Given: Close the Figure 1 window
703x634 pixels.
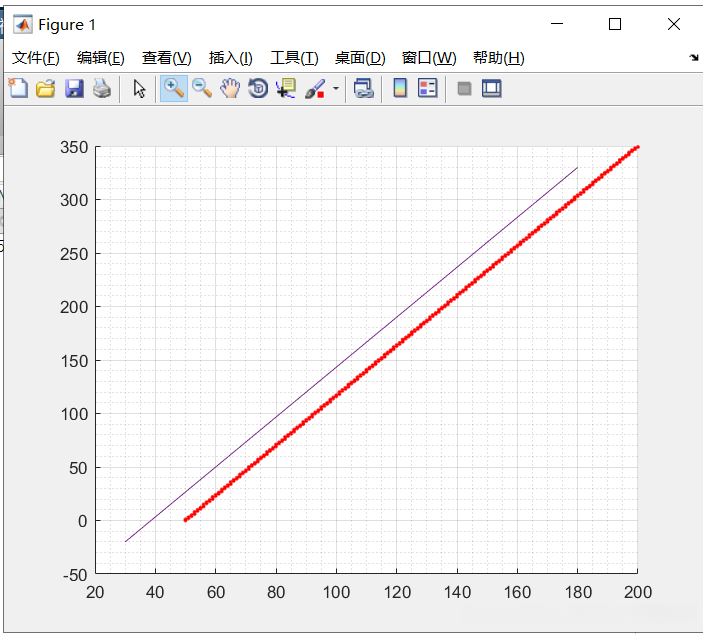Looking at the screenshot, I should point(673,24).
